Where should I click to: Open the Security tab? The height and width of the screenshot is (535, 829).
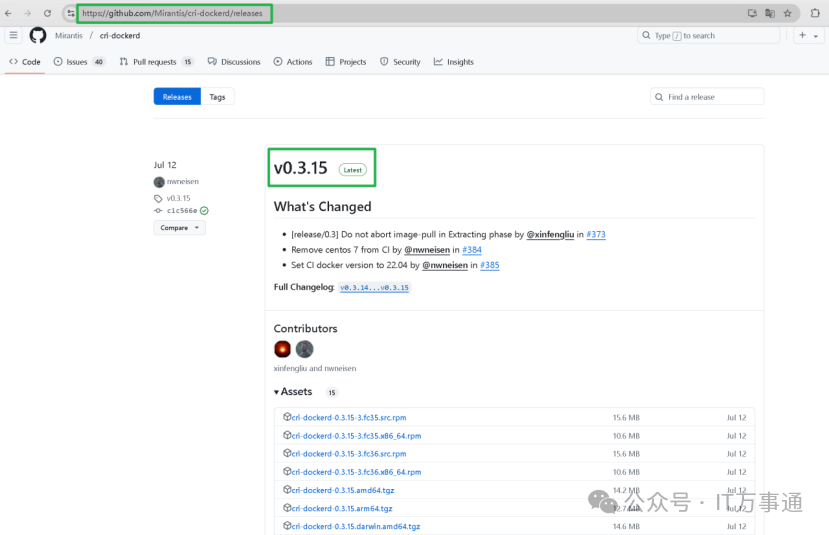pos(400,62)
